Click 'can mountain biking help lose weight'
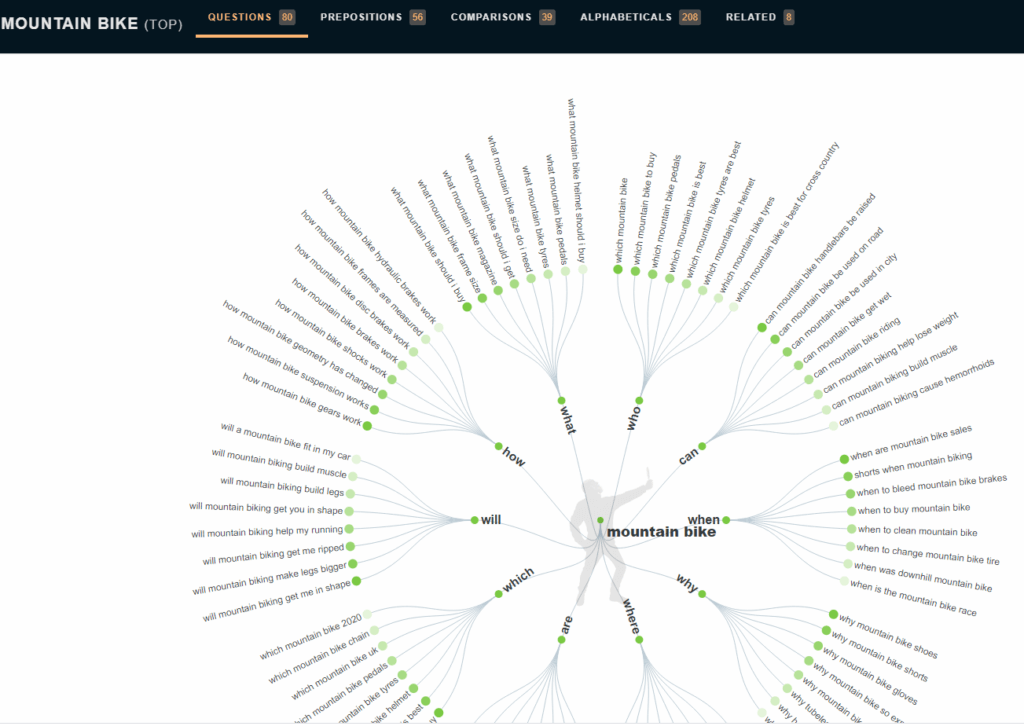Screen dimensions: 1024x726 pos(891,353)
